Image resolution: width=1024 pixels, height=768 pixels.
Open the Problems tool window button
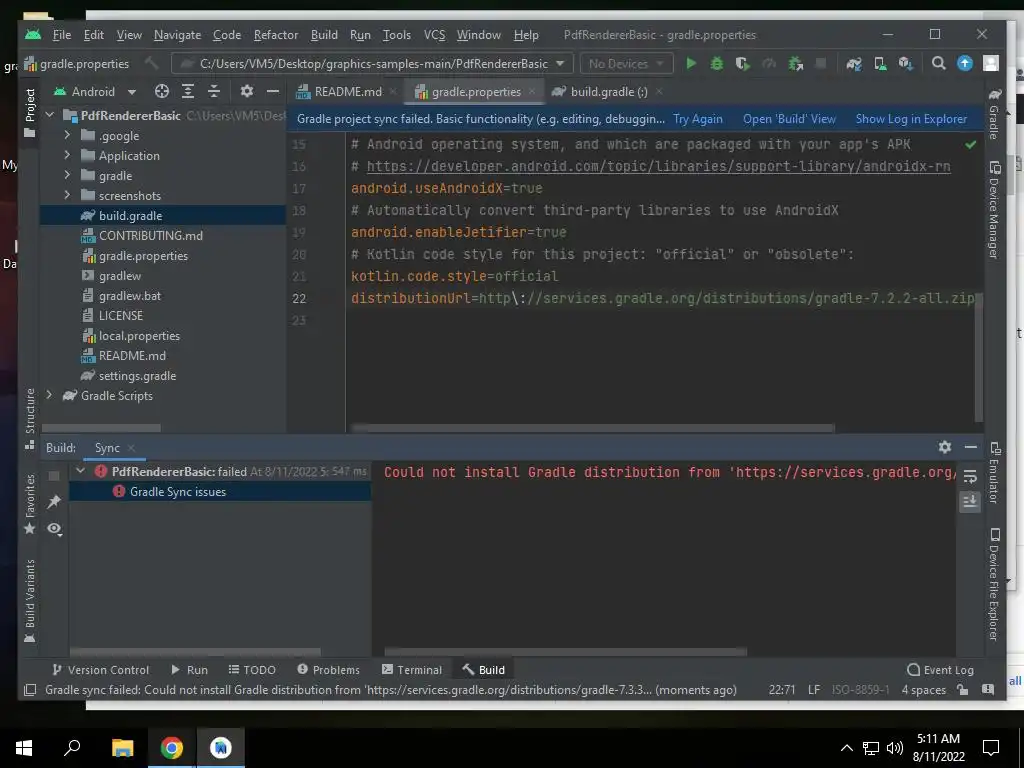(328, 669)
